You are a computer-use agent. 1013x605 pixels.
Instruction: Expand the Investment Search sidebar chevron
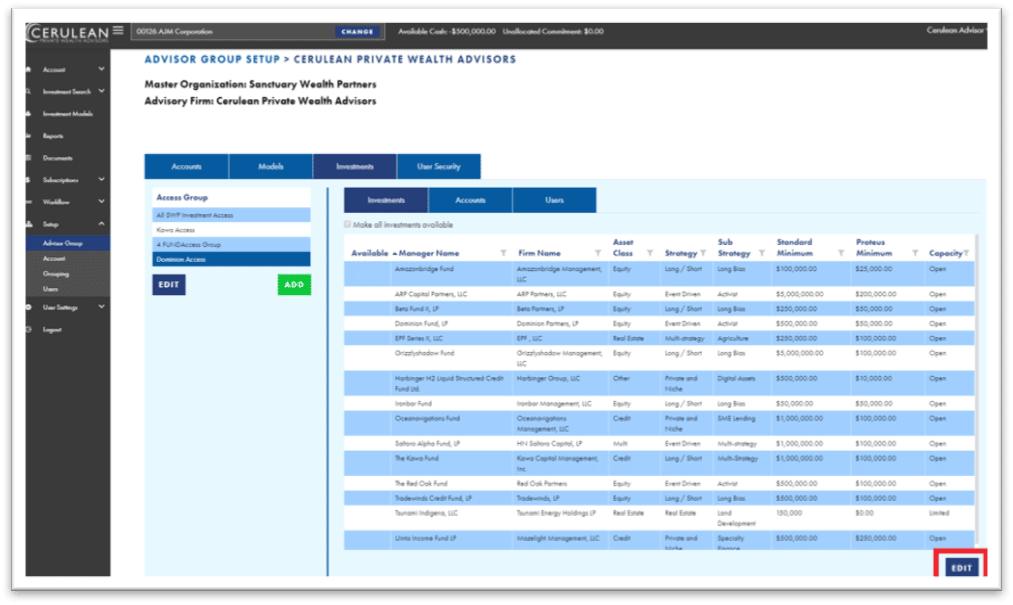101,91
